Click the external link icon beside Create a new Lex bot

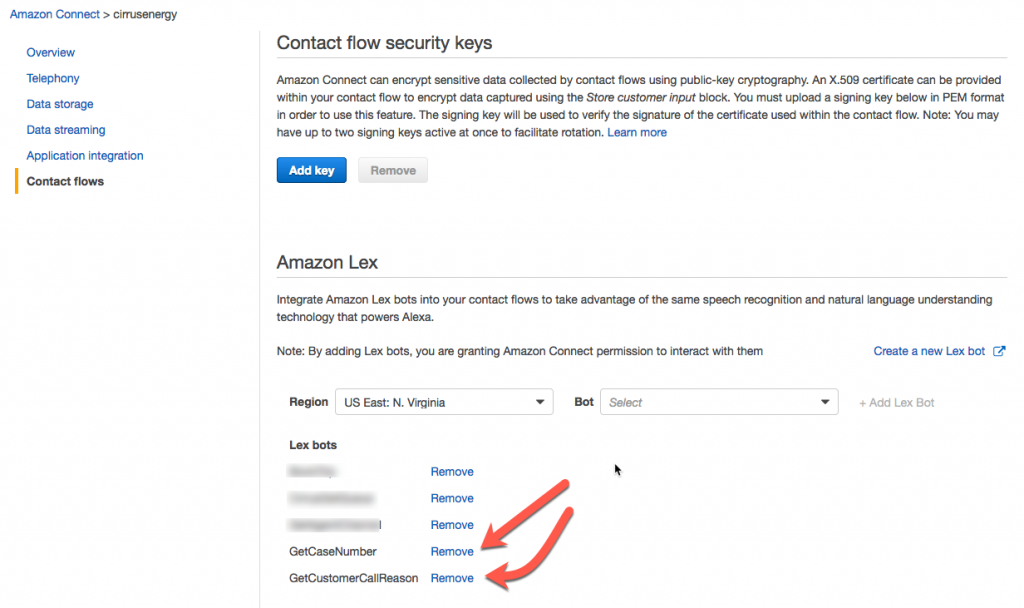(x=999, y=351)
